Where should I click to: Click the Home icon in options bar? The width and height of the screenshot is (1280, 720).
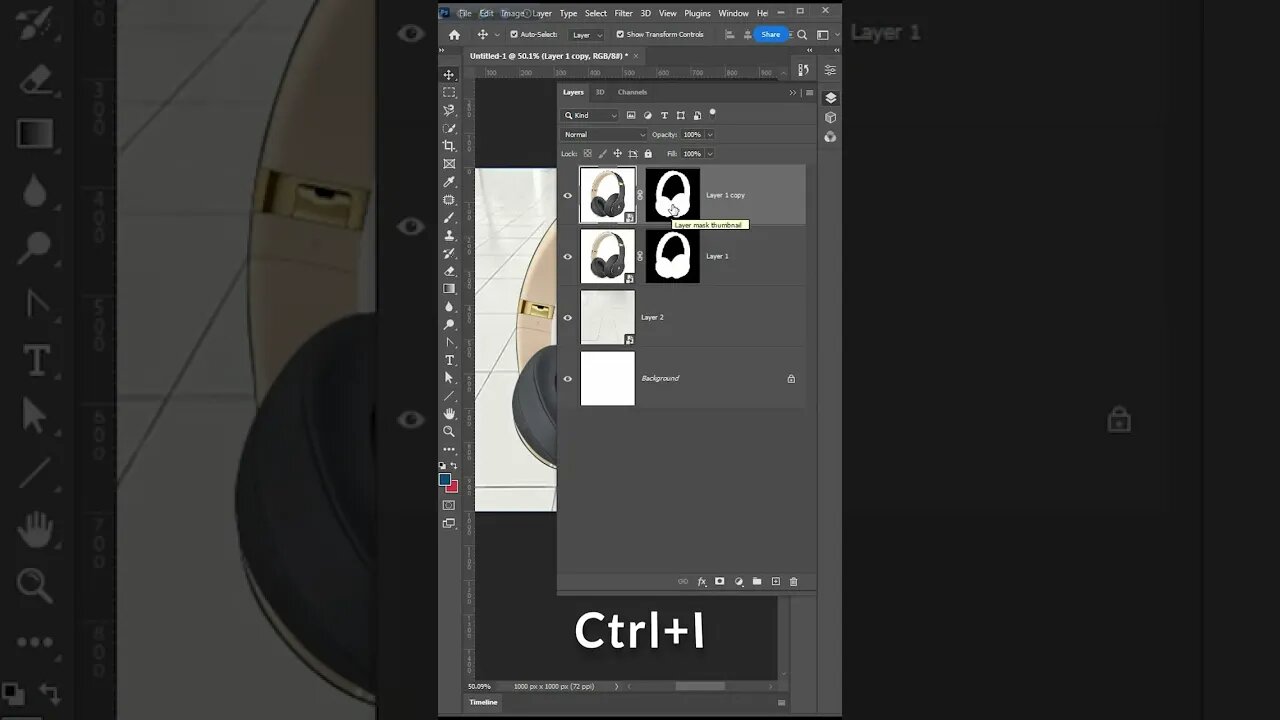pyautogui.click(x=454, y=34)
